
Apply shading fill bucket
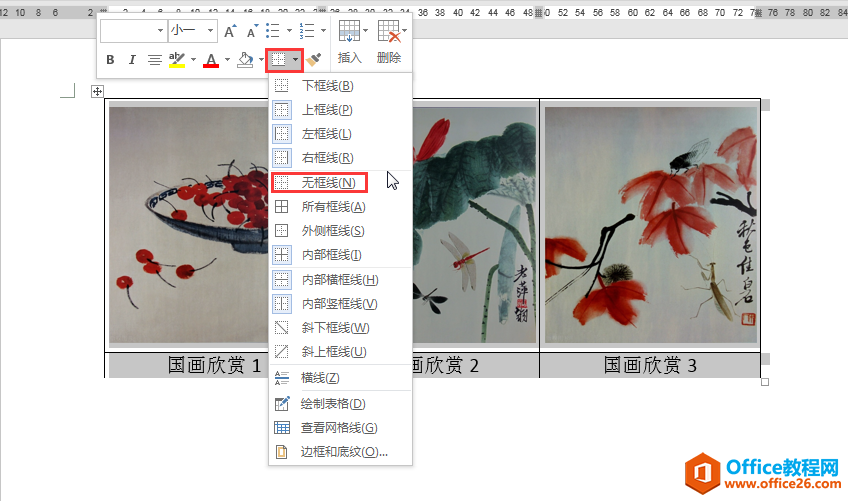(245, 60)
